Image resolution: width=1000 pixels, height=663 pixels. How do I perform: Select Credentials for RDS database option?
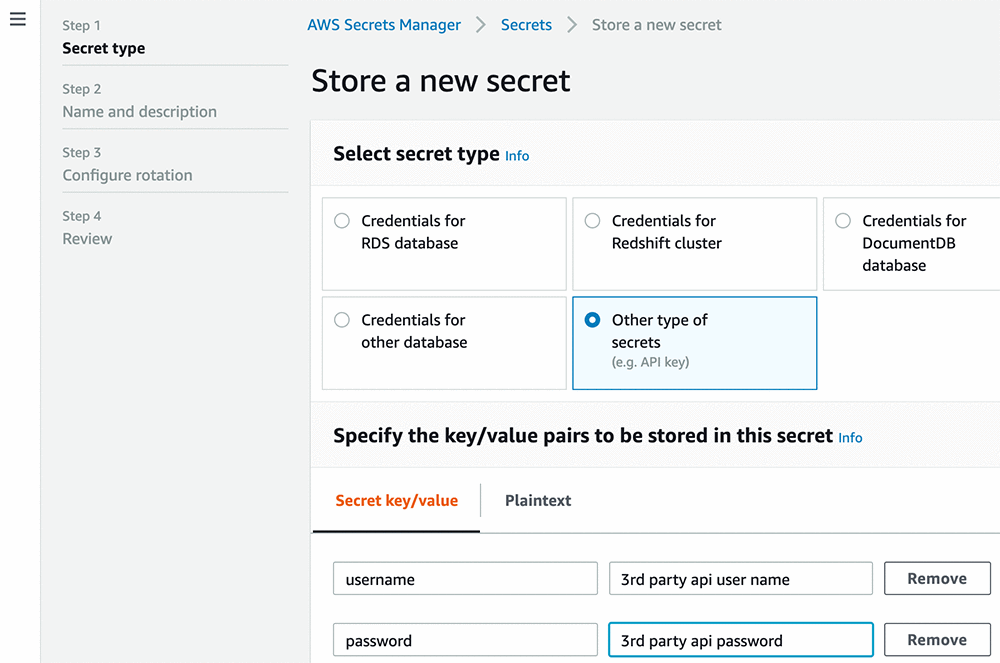[x=342, y=221]
